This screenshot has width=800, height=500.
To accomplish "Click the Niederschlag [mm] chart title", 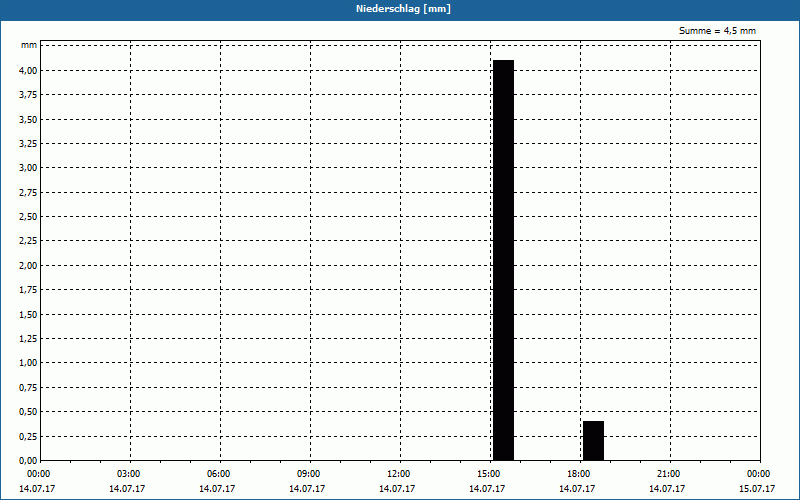I will pyautogui.click(x=403, y=9).
